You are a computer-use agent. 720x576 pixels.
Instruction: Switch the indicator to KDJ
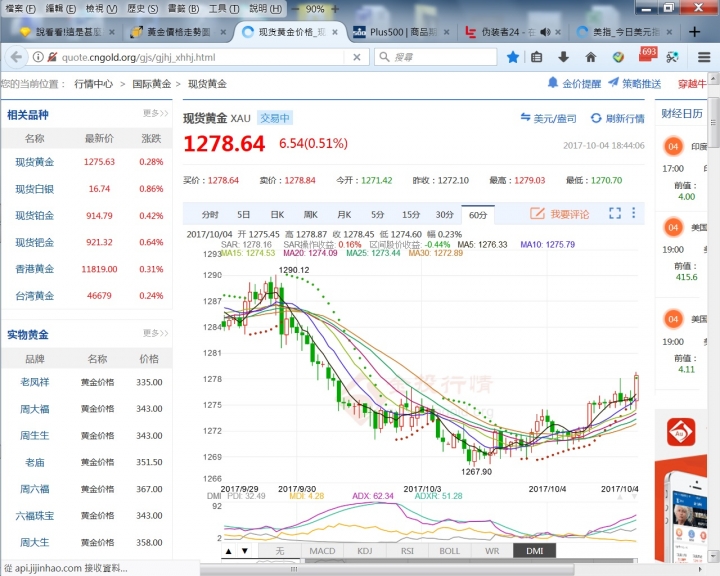tap(365, 551)
